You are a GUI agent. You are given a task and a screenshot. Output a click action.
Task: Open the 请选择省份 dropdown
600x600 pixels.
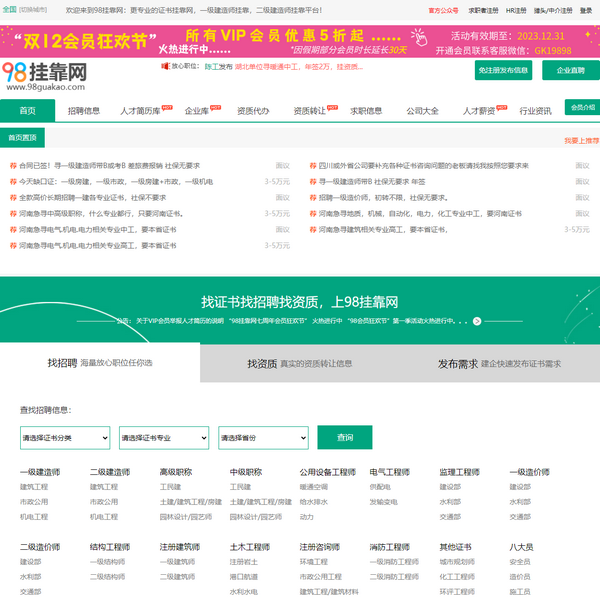(x=262, y=438)
